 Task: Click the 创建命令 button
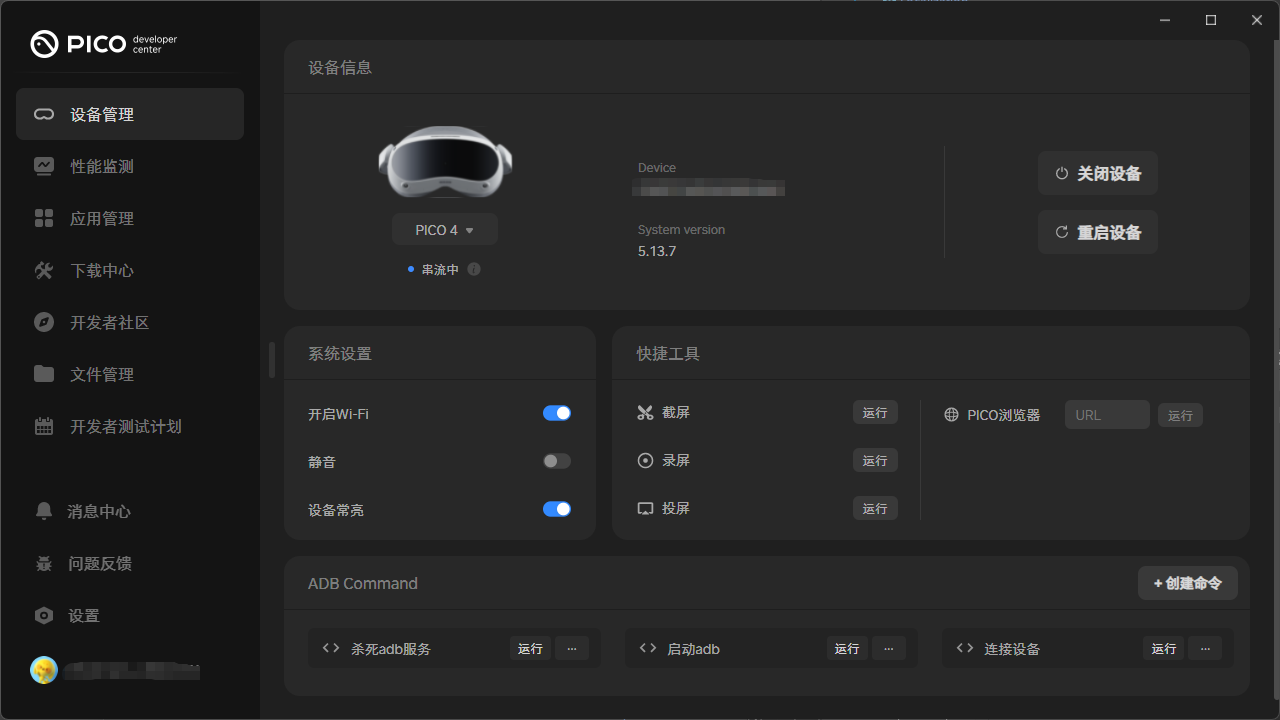tap(1188, 583)
